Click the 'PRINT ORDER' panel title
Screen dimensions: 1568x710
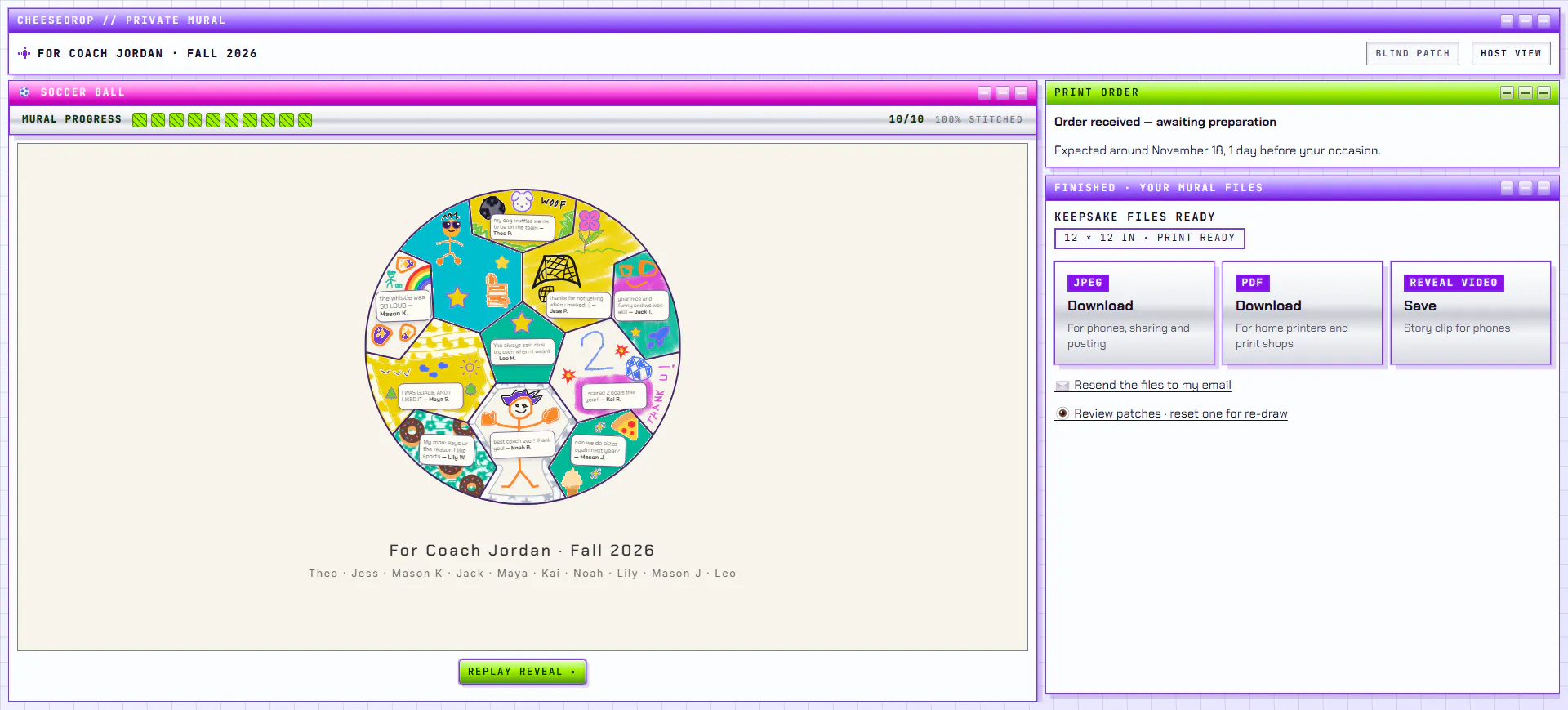point(1097,92)
